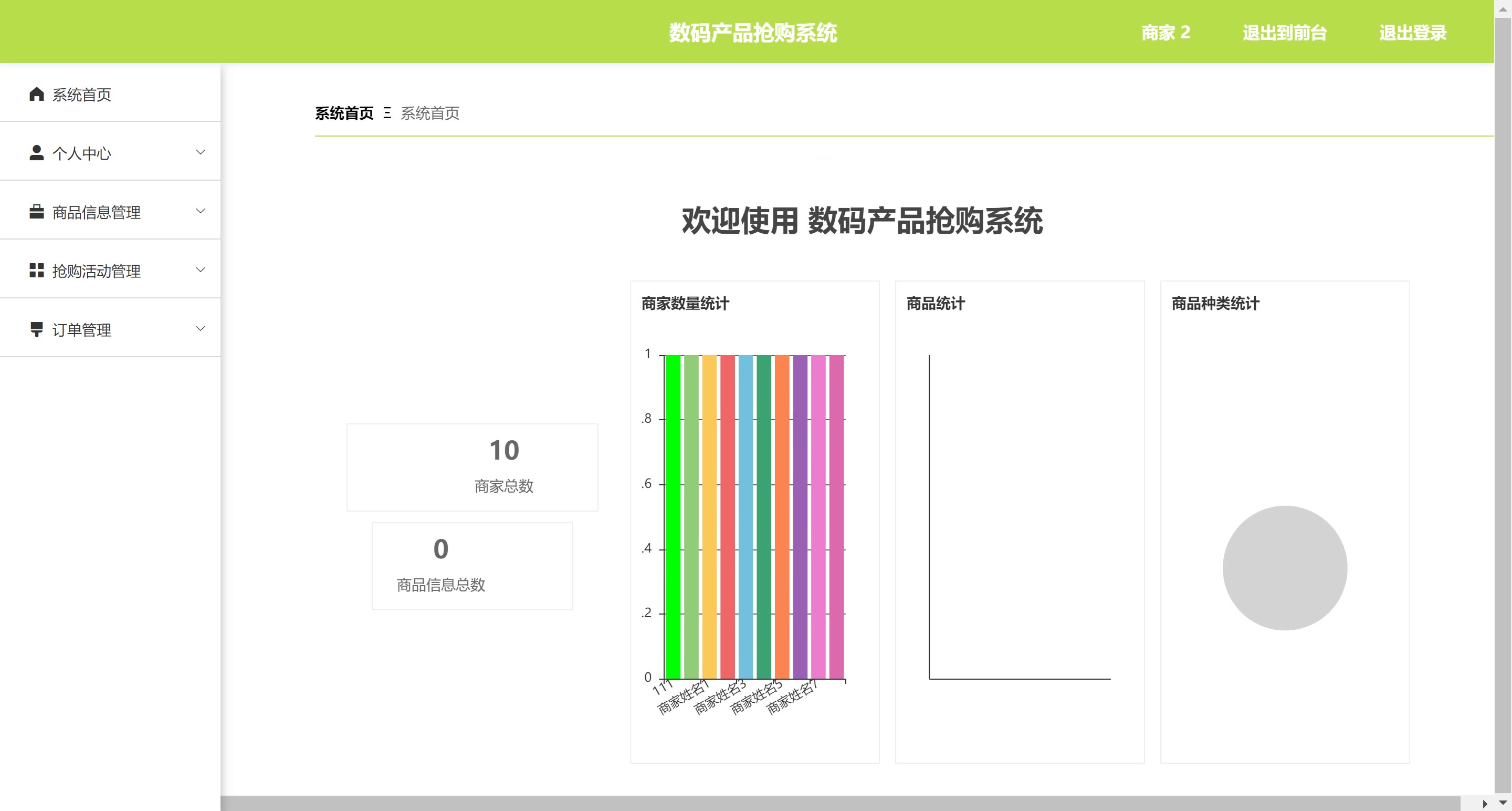Click the 商家总数 count card
This screenshot has height=811, width=1512.
472,467
